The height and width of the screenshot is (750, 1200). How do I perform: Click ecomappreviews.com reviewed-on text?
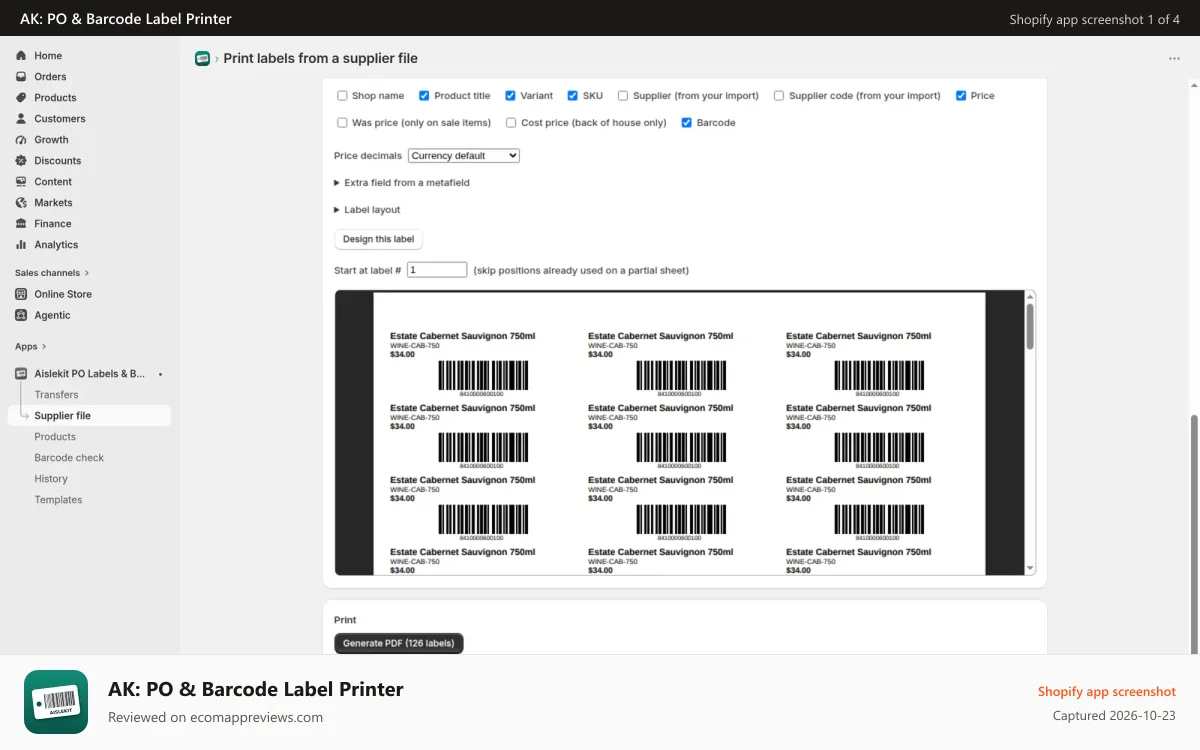215,717
